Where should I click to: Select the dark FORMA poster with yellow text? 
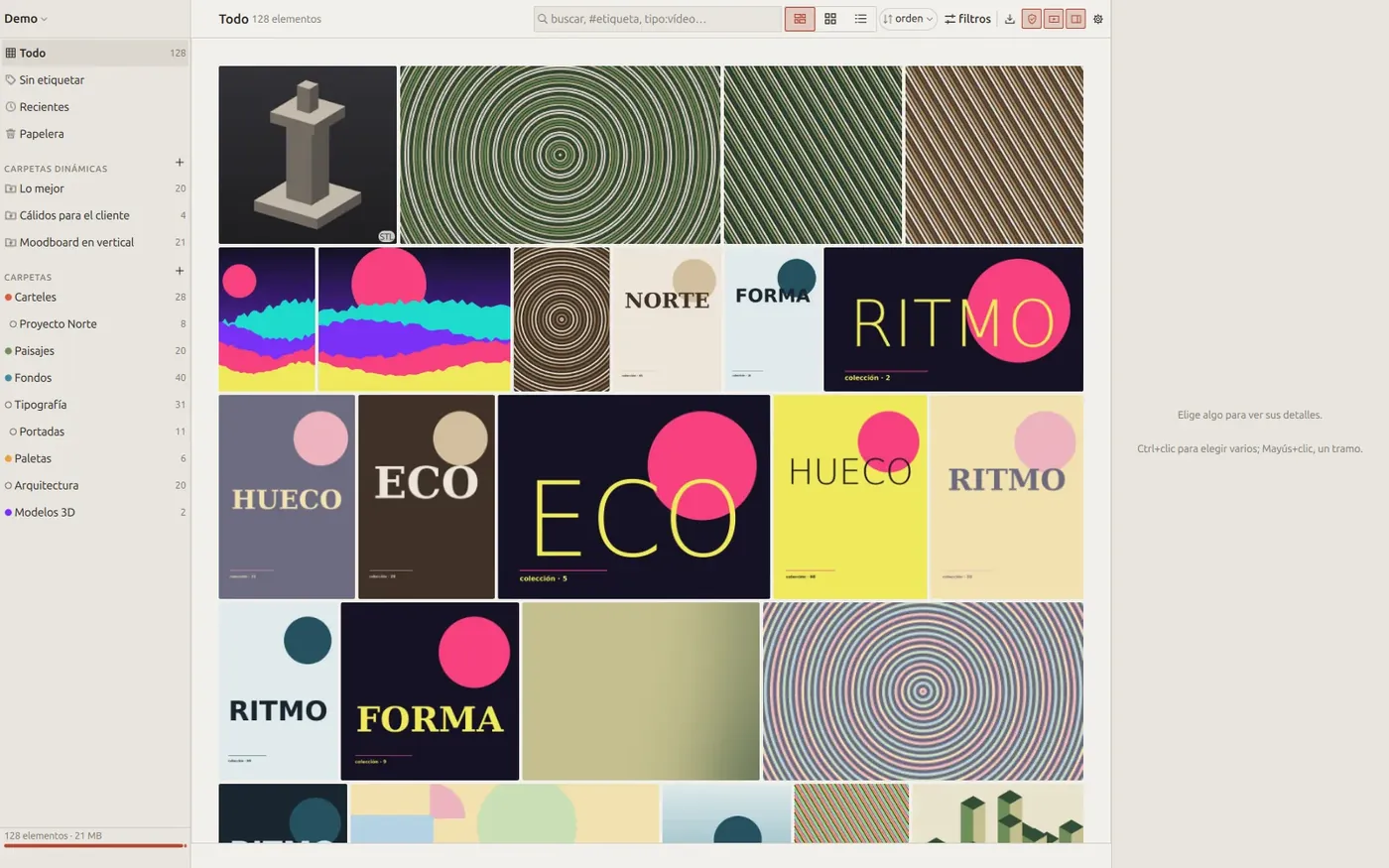430,691
